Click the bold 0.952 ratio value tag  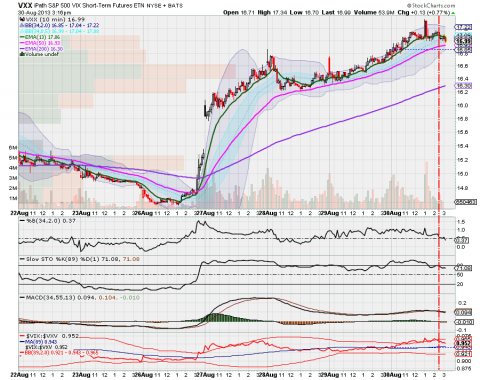click(463, 343)
